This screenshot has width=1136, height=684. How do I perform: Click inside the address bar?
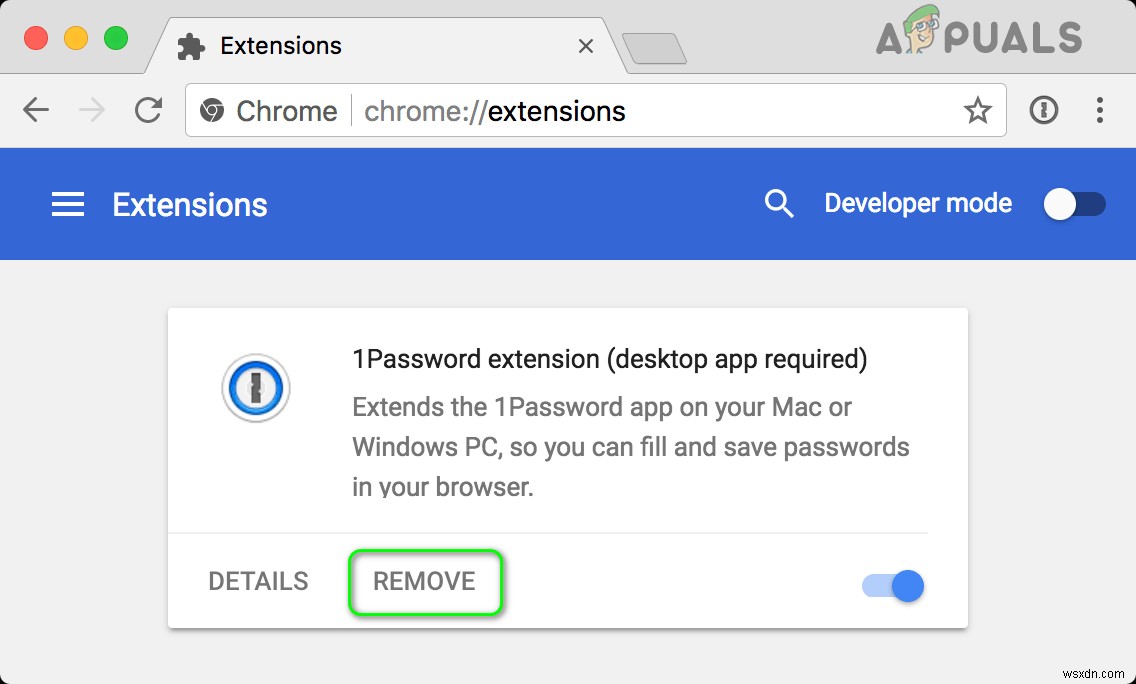pos(600,111)
